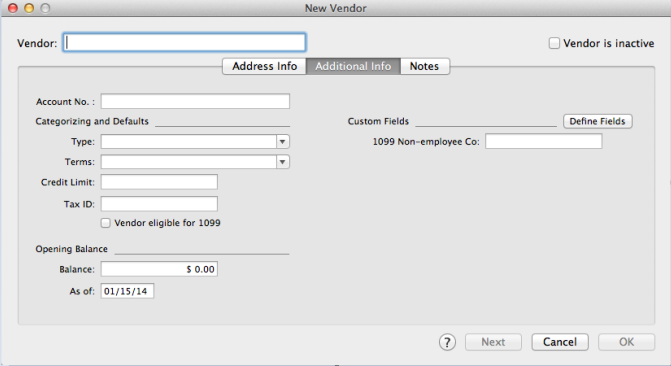Check Vendor eligible for 1099
The height and width of the screenshot is (366, 671).
tap(105, 223)
